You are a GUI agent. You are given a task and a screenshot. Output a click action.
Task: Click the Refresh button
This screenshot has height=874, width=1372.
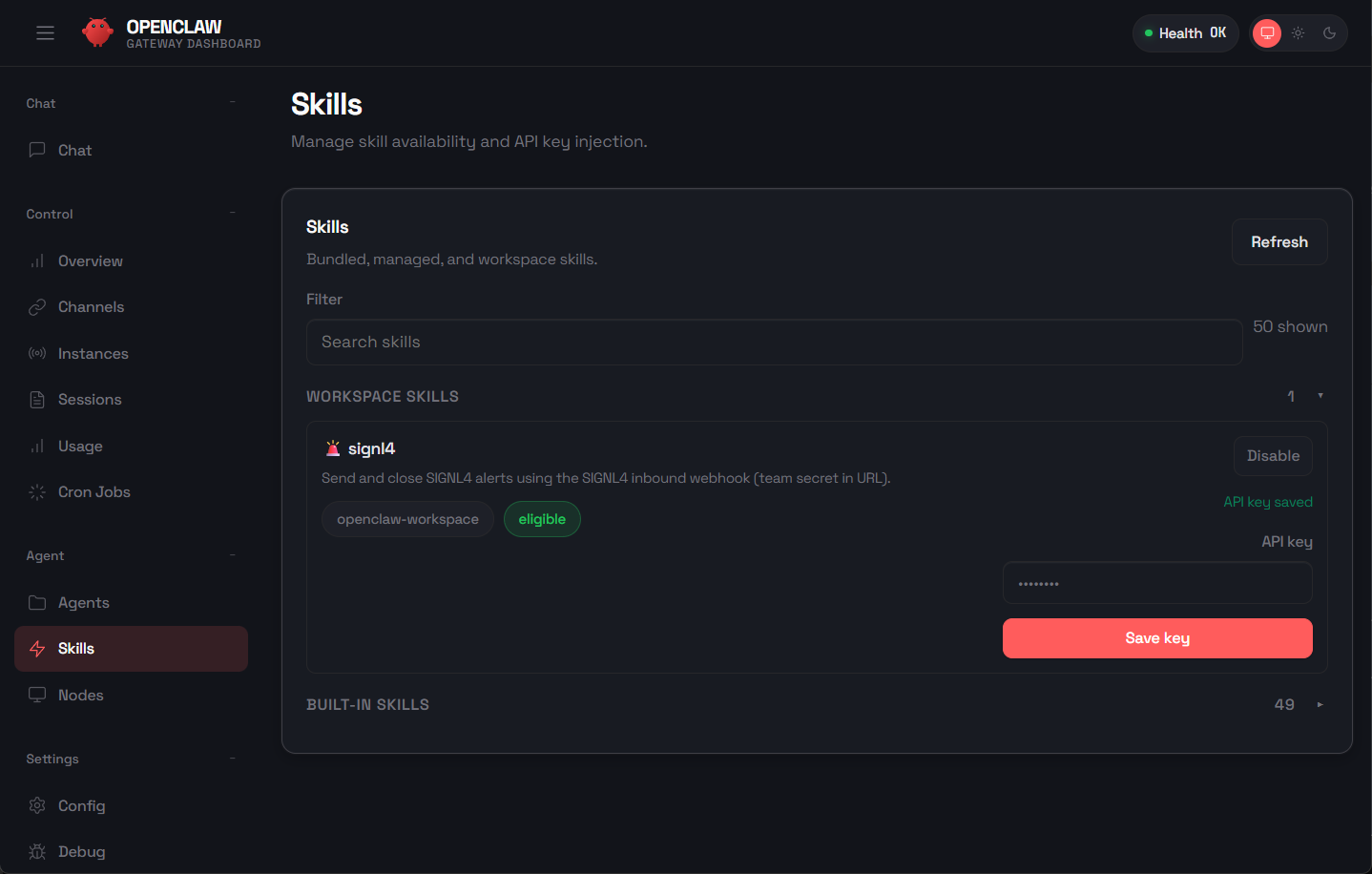pyautogui.click(x=1278, y=242)
